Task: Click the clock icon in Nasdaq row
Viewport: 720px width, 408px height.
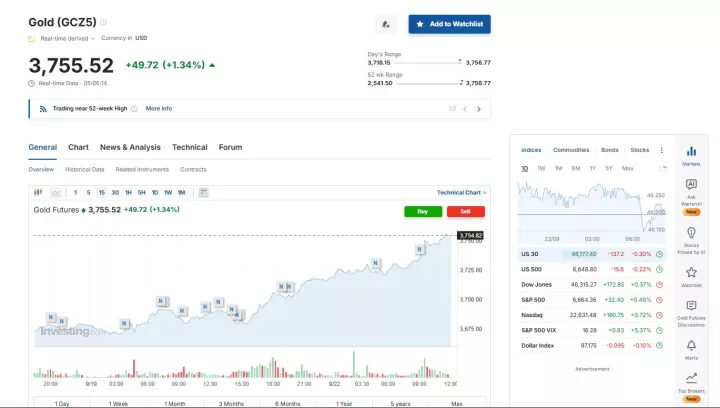Action: pos(659,315)
